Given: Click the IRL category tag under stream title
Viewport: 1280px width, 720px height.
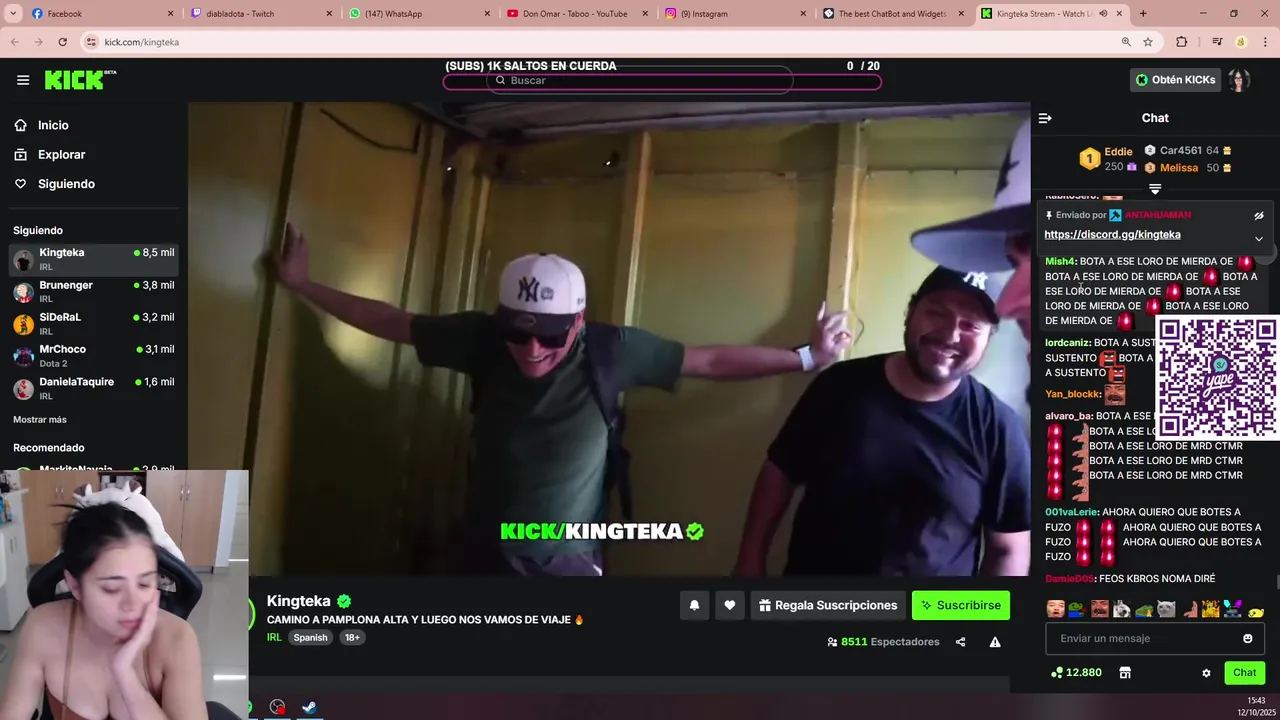Looking at the screenshot, I should click(x=274, y=638).
